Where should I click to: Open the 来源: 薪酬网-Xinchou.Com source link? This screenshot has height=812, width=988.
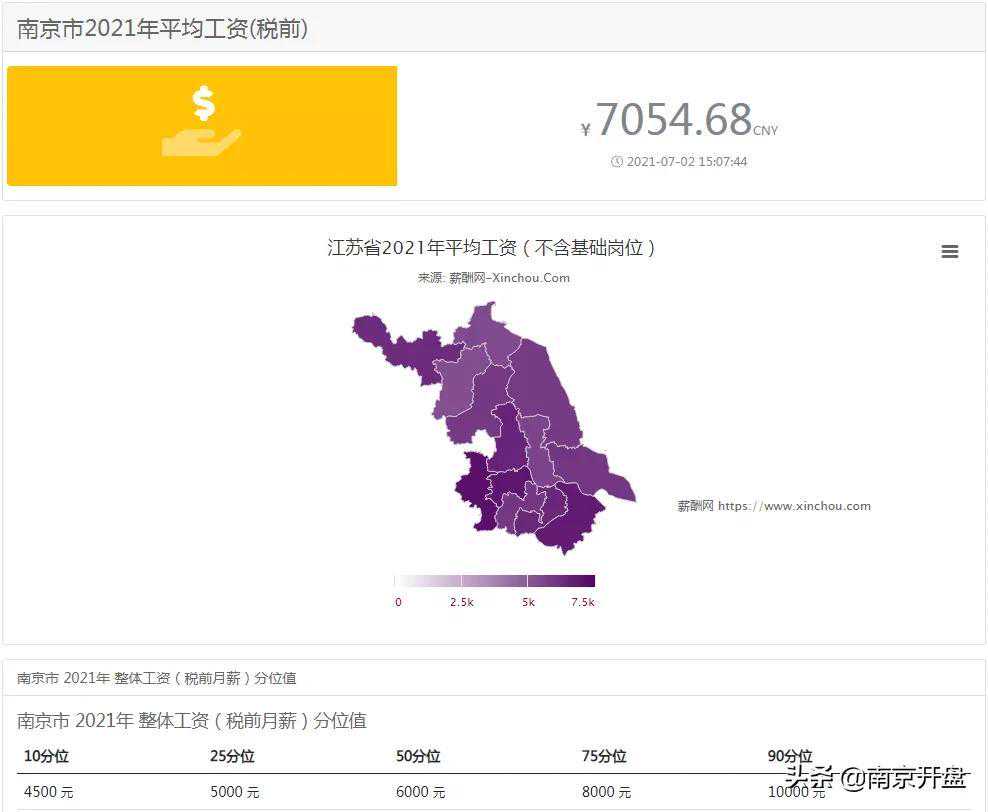pyautogui.click(x=493, y=278)
